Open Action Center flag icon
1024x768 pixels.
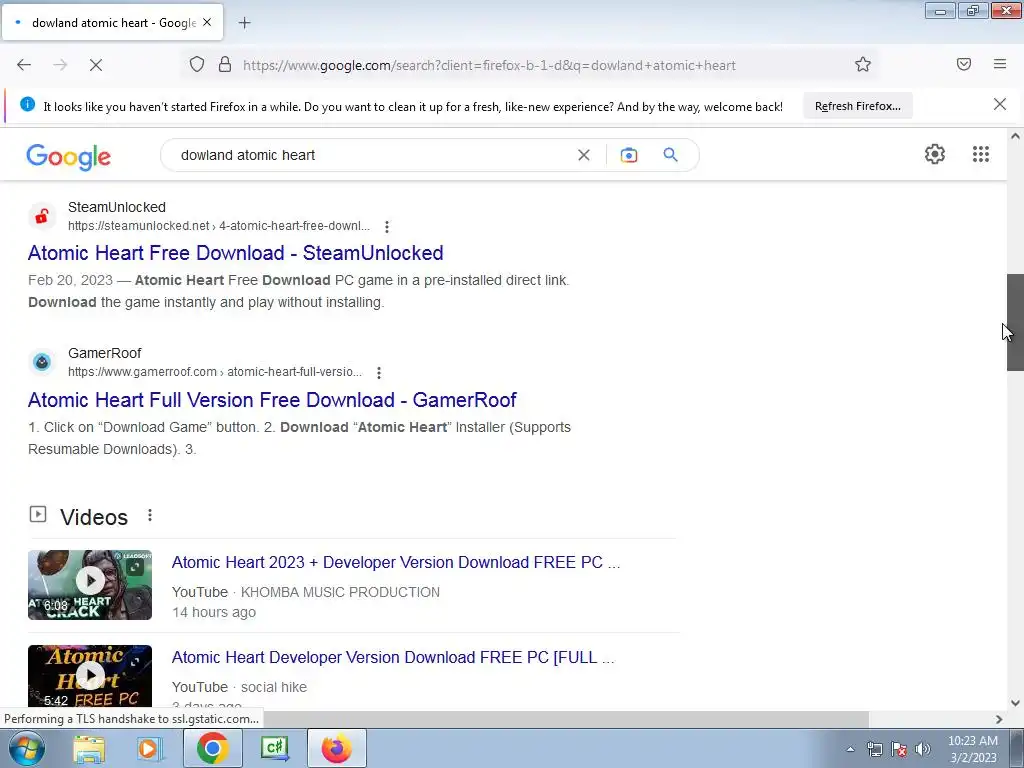(899, 750)
